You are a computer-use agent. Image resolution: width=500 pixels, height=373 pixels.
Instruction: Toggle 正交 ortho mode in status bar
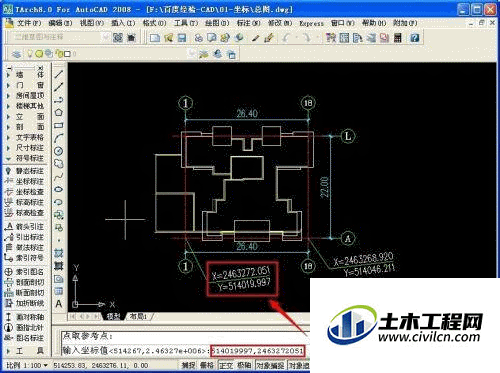(x=226, y=365)
